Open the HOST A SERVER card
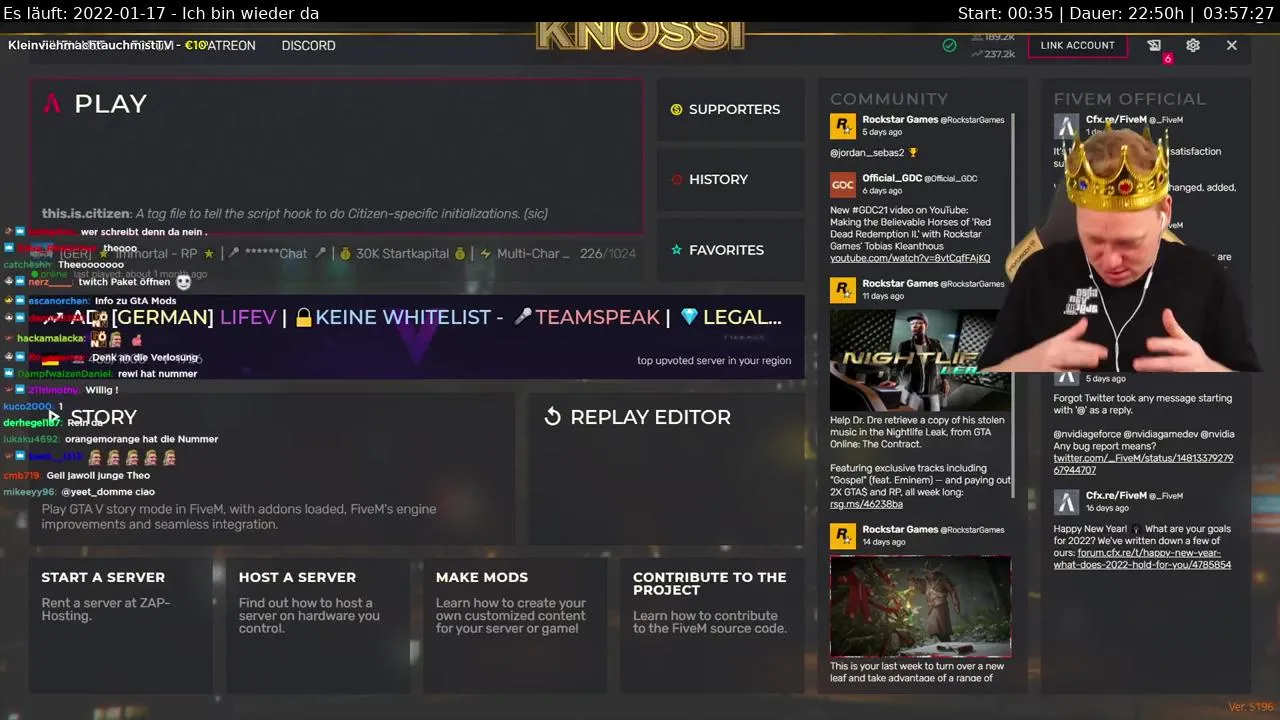Screen dimensions: 1280x720 [x=317, y=625]
